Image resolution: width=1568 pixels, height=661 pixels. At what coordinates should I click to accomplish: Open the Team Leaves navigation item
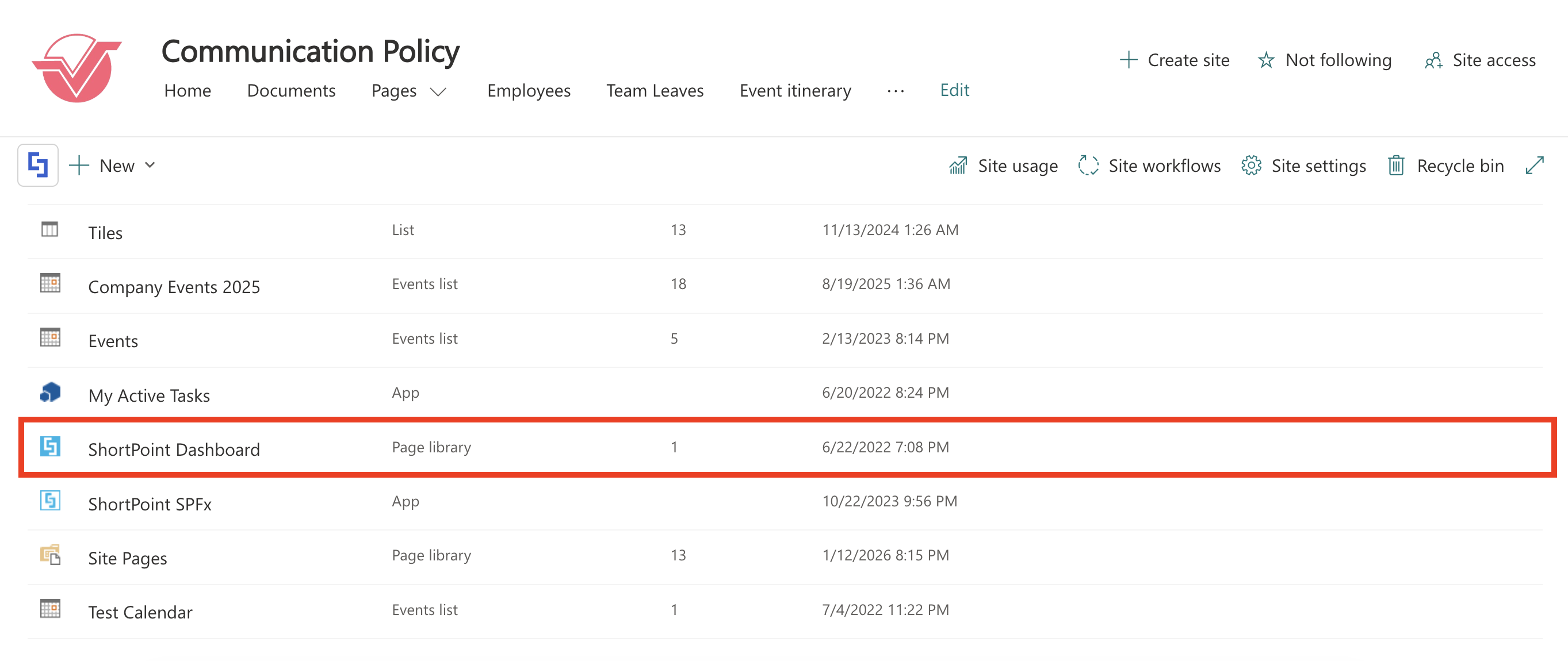[x=655, y=91]
